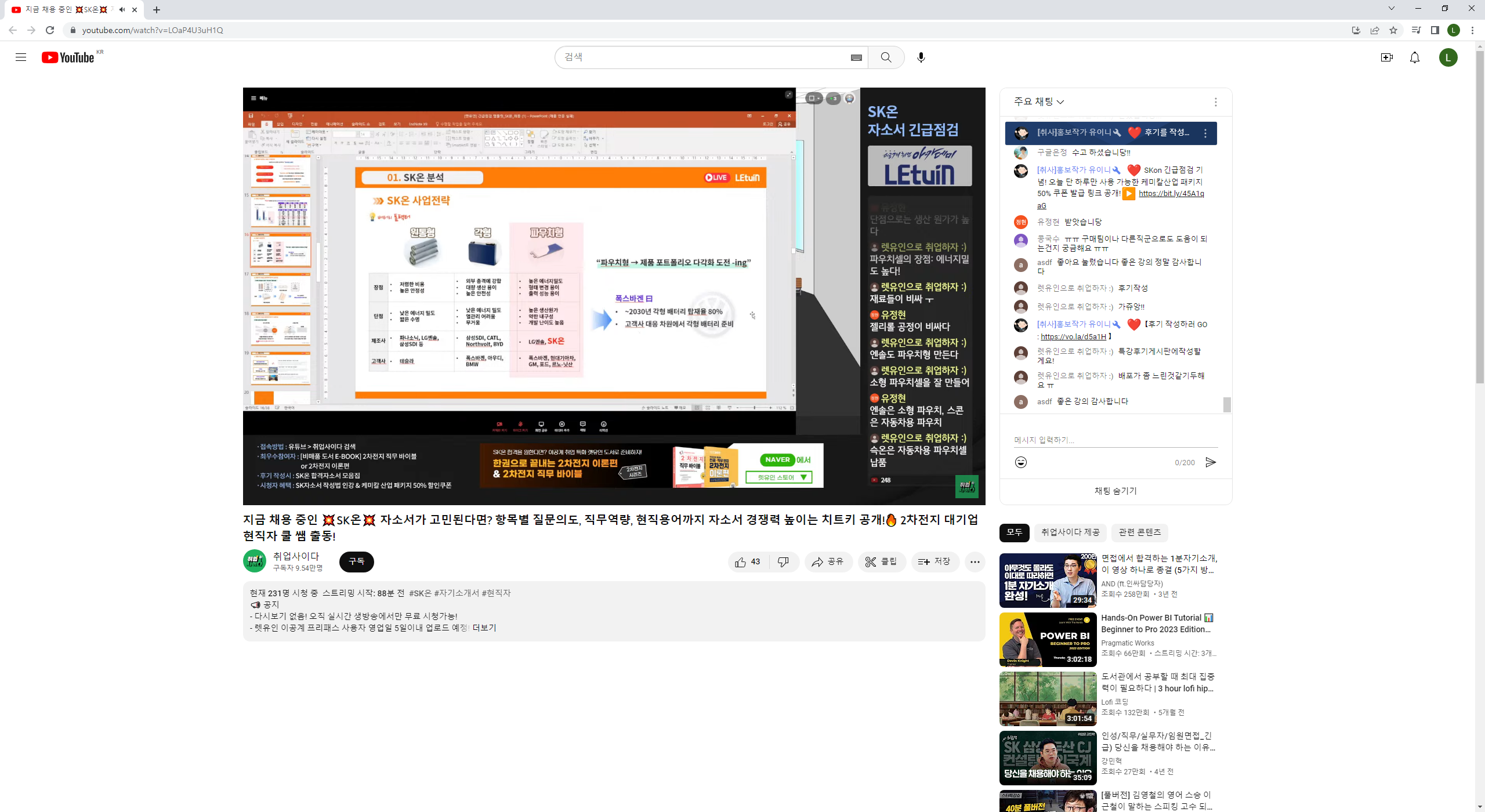This screenshot has height=812, width=1485.
Task: Open the Create video camera icon
Action: point(1386,57)
